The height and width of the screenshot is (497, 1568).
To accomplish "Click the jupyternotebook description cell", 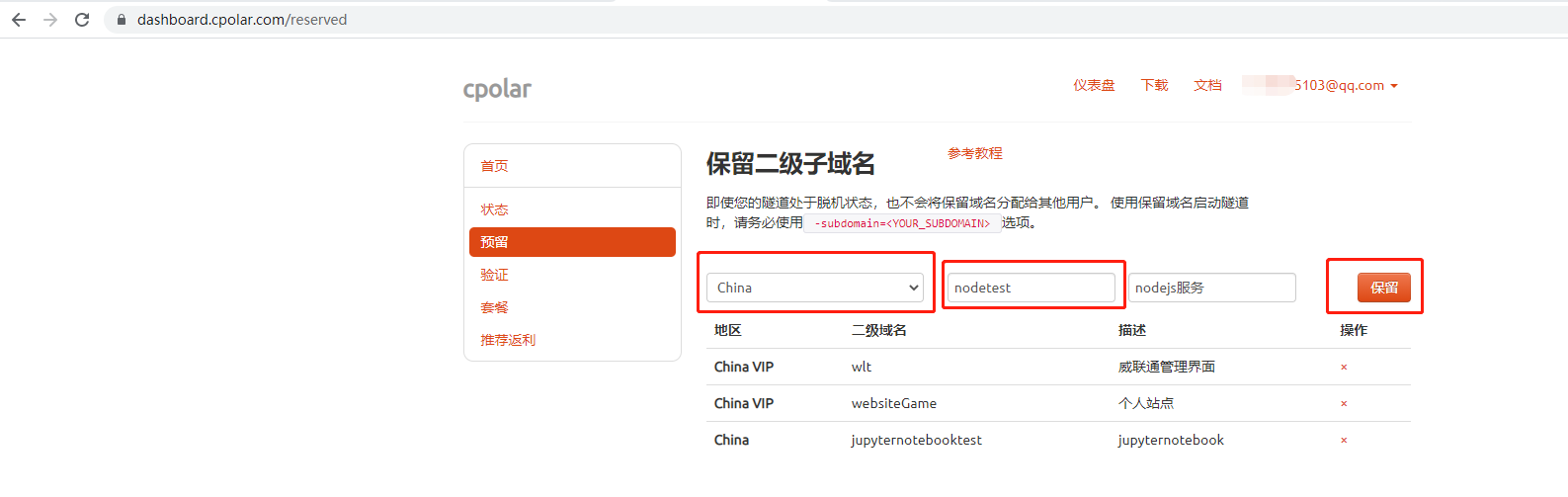I will pyautogui.click(x=1171, y=440).
